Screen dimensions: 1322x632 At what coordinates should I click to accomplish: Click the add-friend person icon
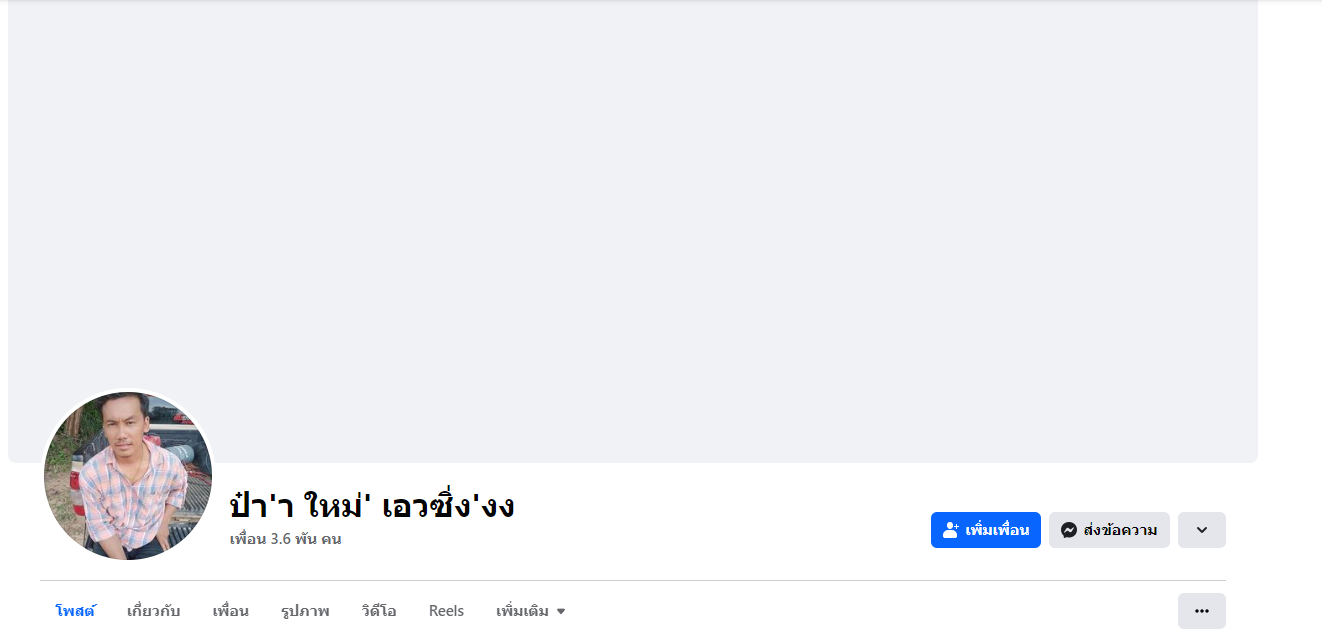tap(951, 530)
